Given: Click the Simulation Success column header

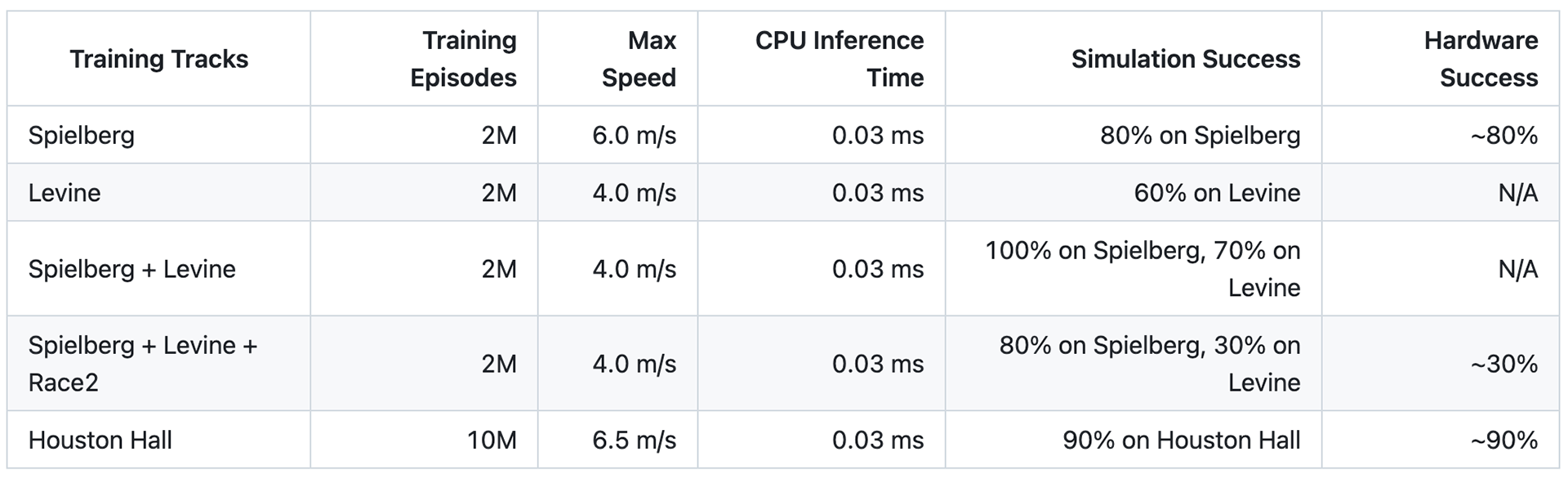Looking at the screenshot, I should click(x=1186, y=59).
